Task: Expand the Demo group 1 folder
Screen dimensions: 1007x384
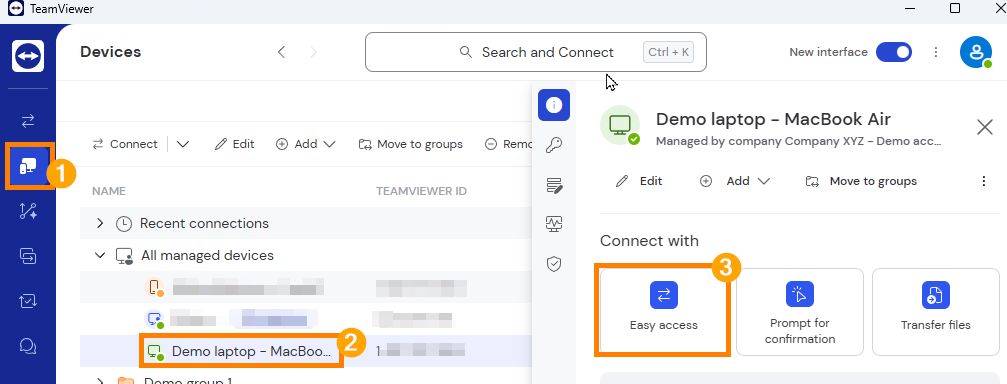Action: (x=100, y=381)
